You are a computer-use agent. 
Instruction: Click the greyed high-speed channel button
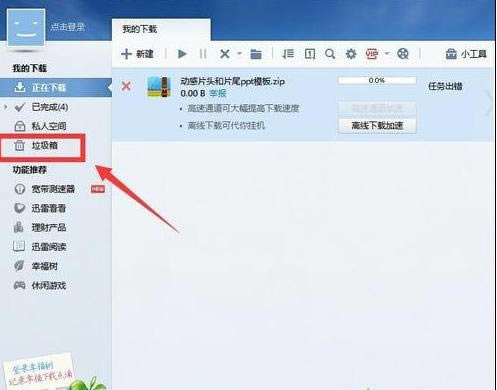click(377, 108)
